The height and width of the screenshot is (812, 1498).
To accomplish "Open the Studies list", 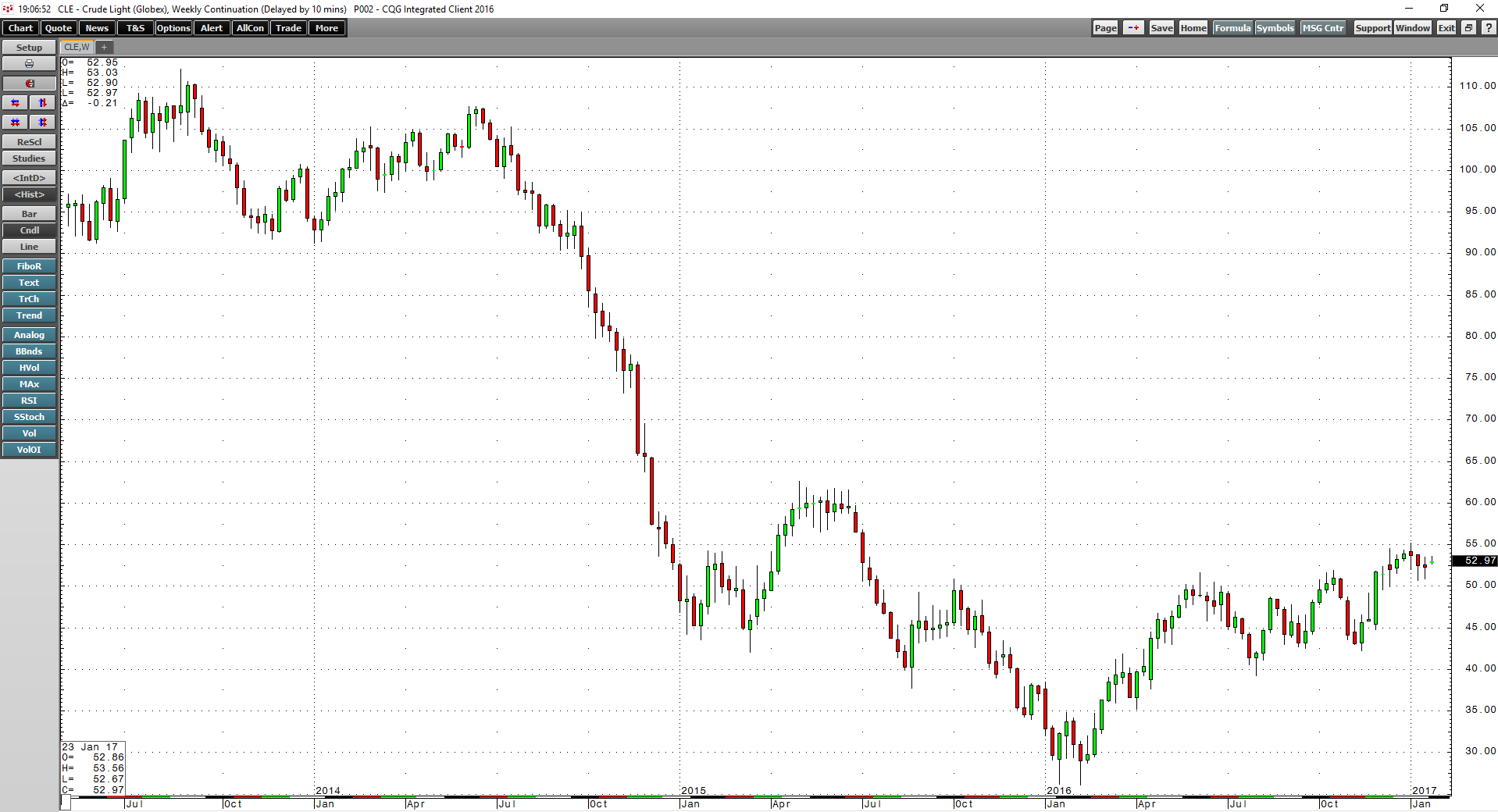I will 29,158.
